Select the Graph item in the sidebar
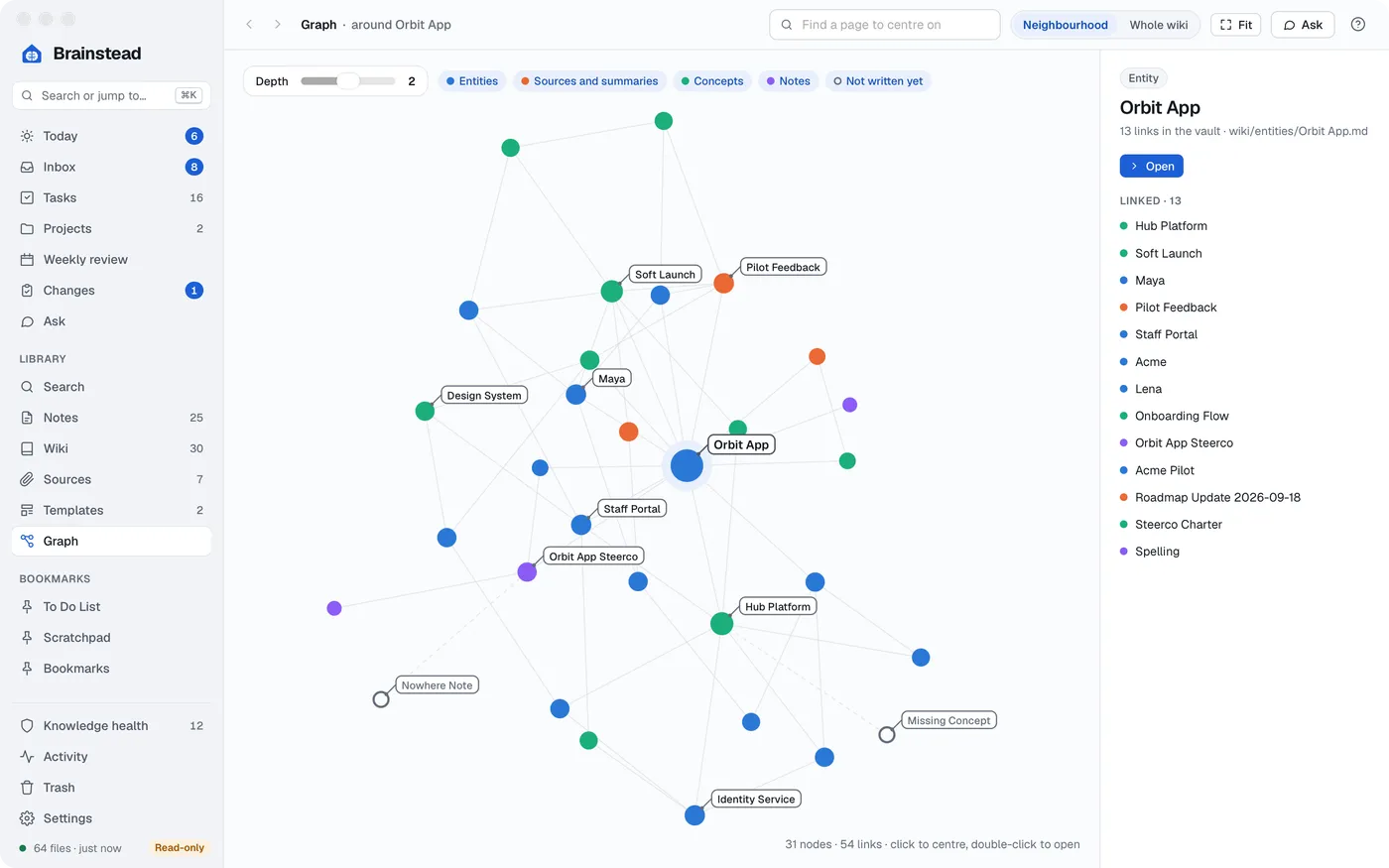The image size is (1389, 868). (111, 541)
